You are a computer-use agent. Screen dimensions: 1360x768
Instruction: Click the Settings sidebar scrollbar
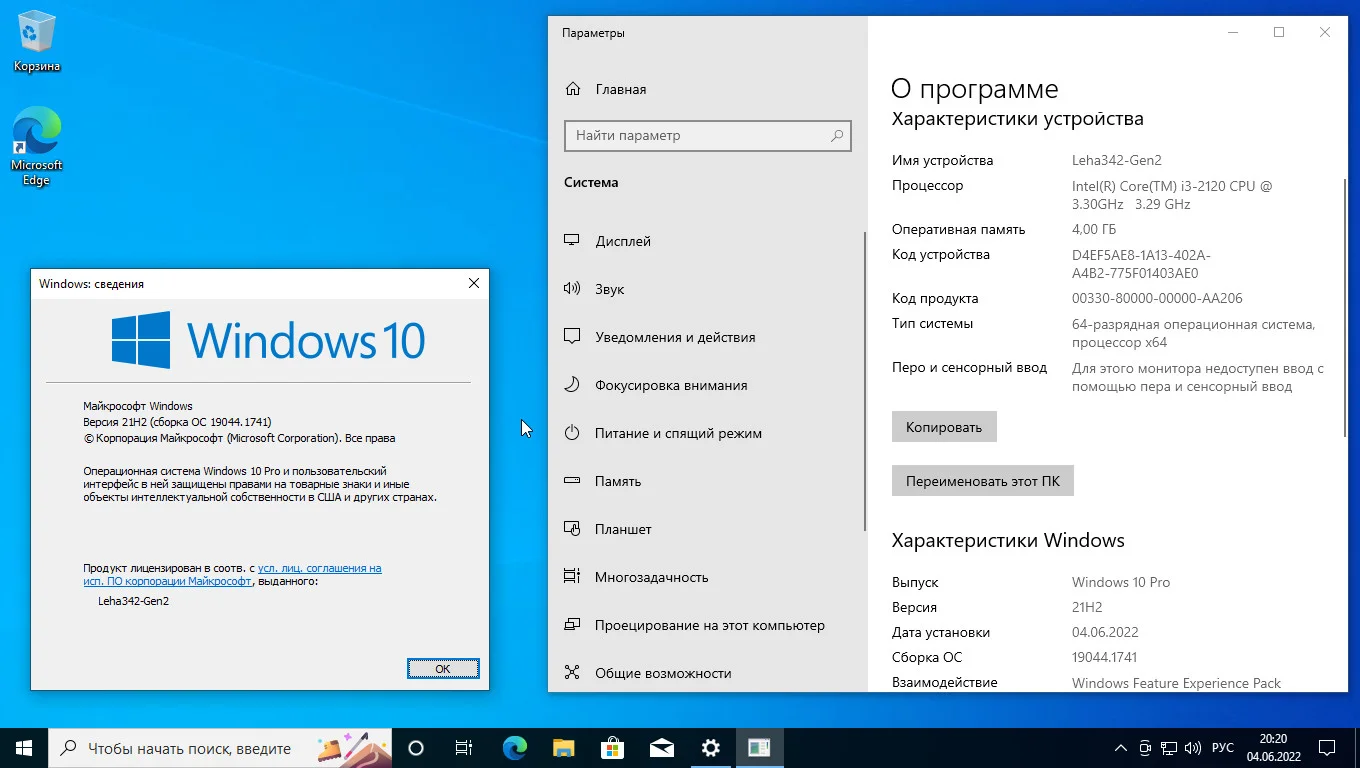pyautogui.click(x=865, y=380)
